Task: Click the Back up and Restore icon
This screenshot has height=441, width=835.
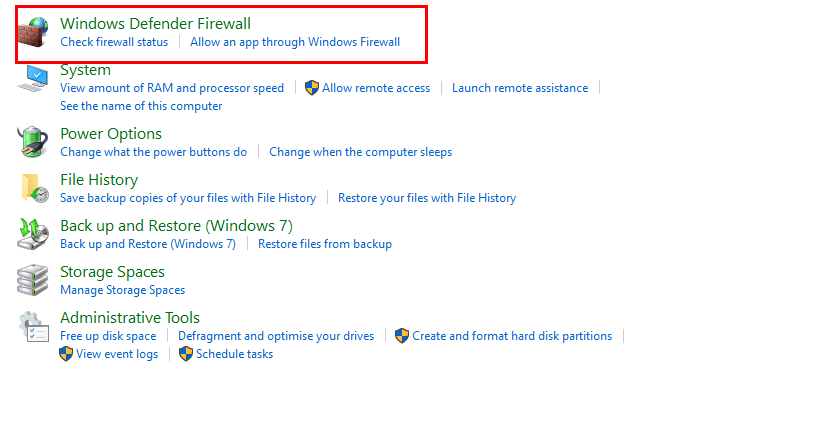Action: (x=34, y=234)
